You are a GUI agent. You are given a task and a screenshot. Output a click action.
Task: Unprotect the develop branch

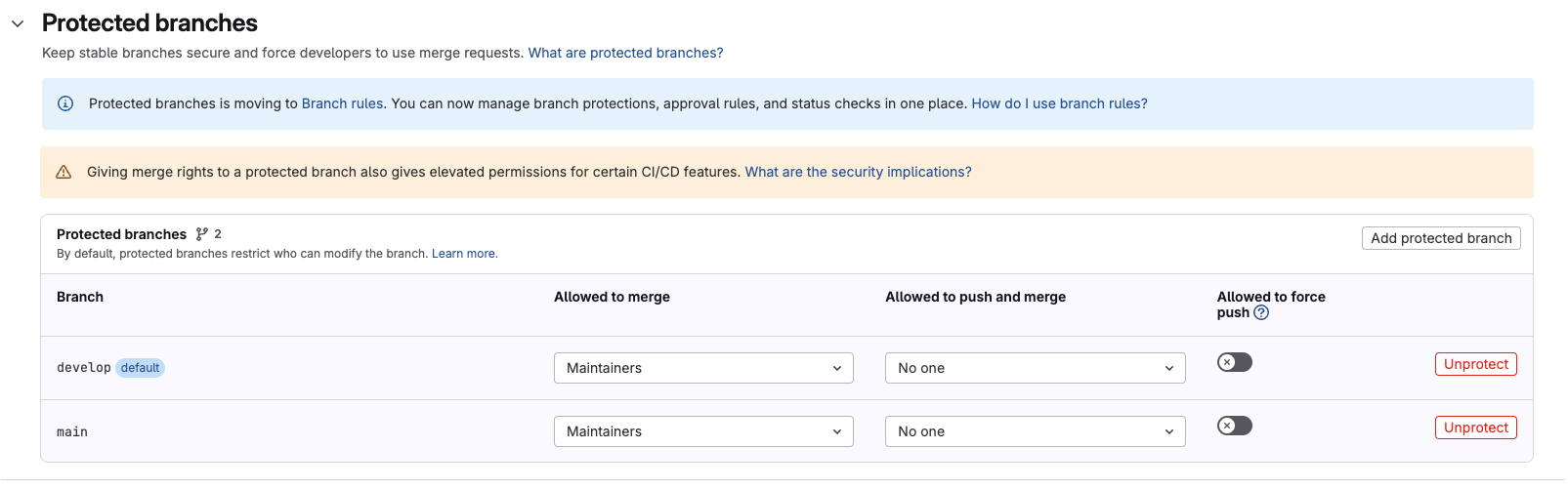click(x=1475, y=364)
